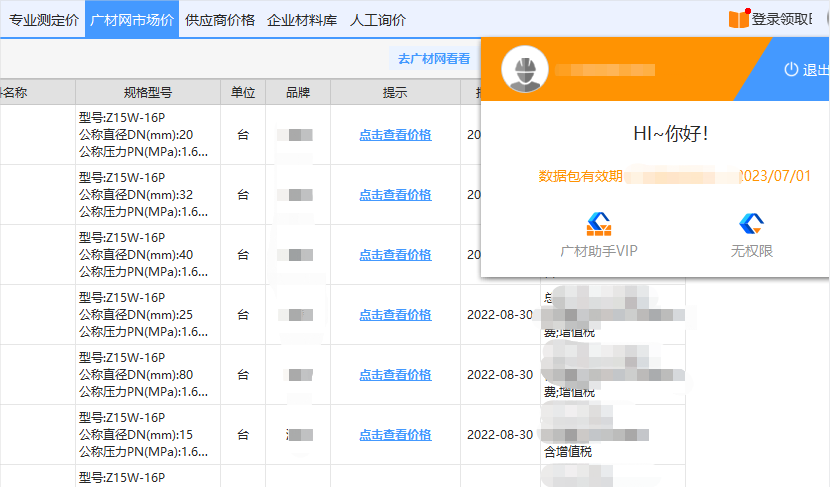Viewport: 830px width, 487px height.
Task: Open 点击查看价格 for DN 15 row
Action: click(395, 435)
